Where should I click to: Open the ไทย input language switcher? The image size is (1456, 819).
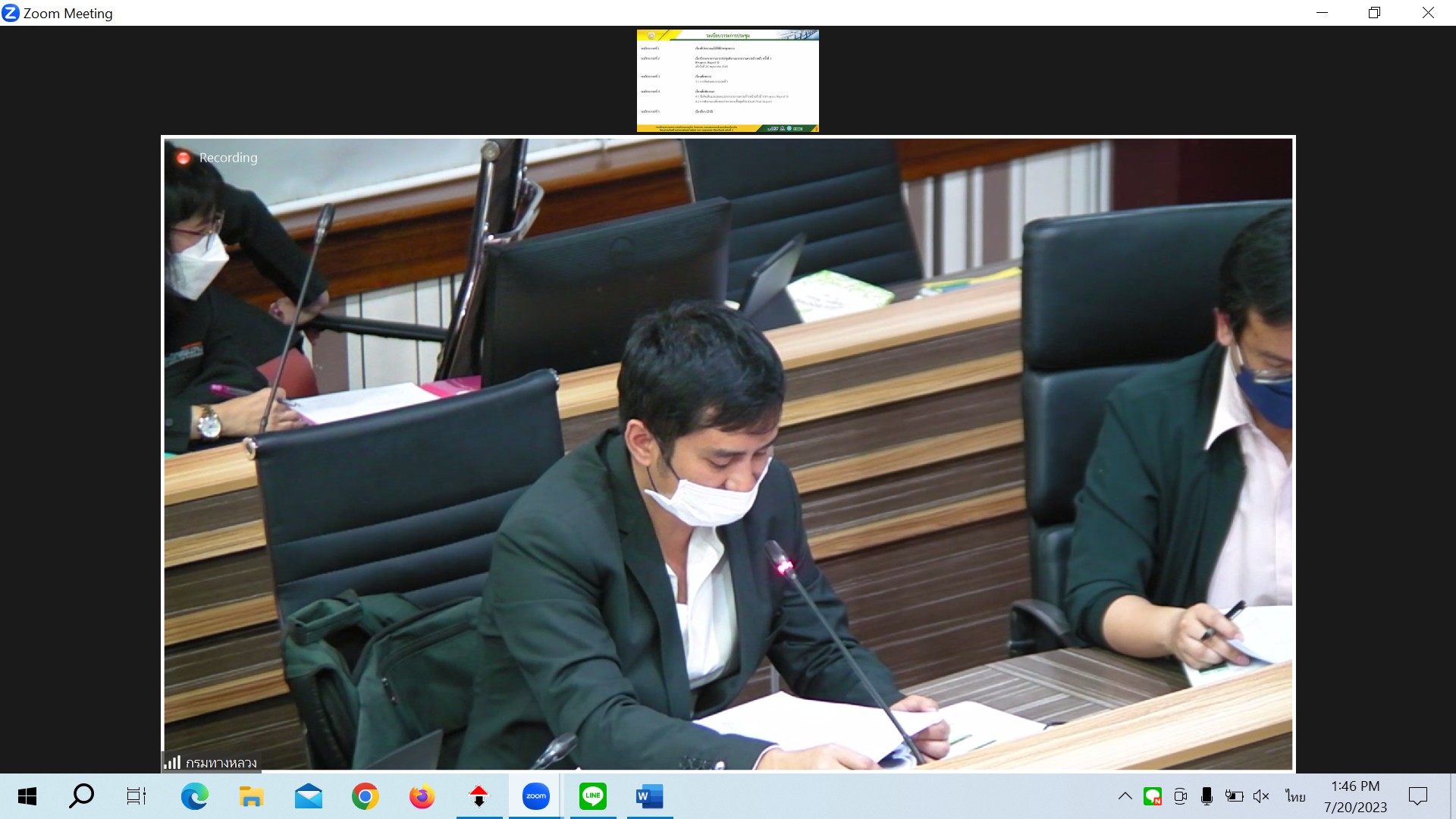[x=1295, y=796]
